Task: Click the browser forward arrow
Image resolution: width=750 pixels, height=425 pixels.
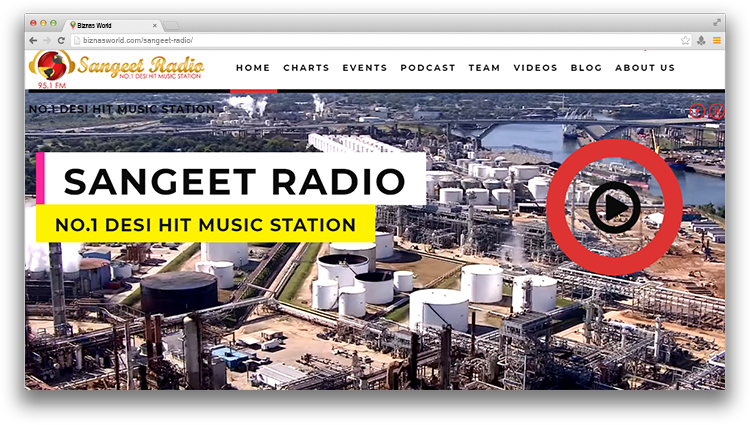Action: click(x=47, y=41)
